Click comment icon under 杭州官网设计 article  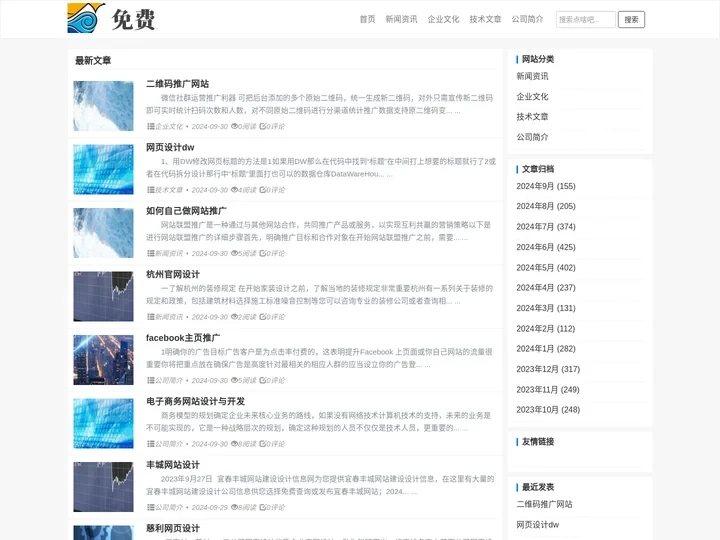(263, 317)
